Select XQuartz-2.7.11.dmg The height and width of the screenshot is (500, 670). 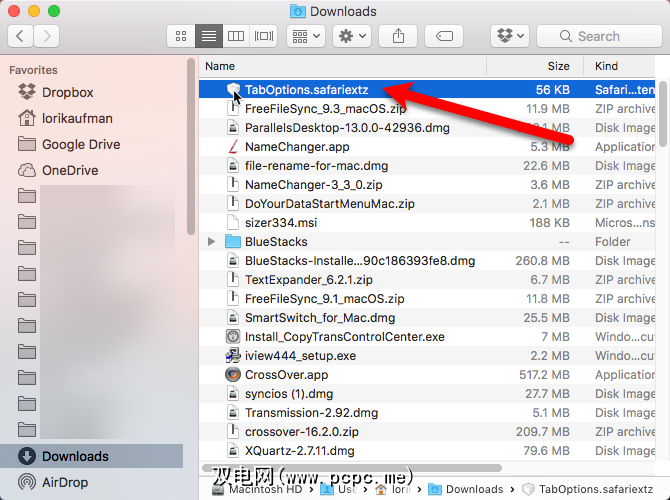(x=427, y=451)
